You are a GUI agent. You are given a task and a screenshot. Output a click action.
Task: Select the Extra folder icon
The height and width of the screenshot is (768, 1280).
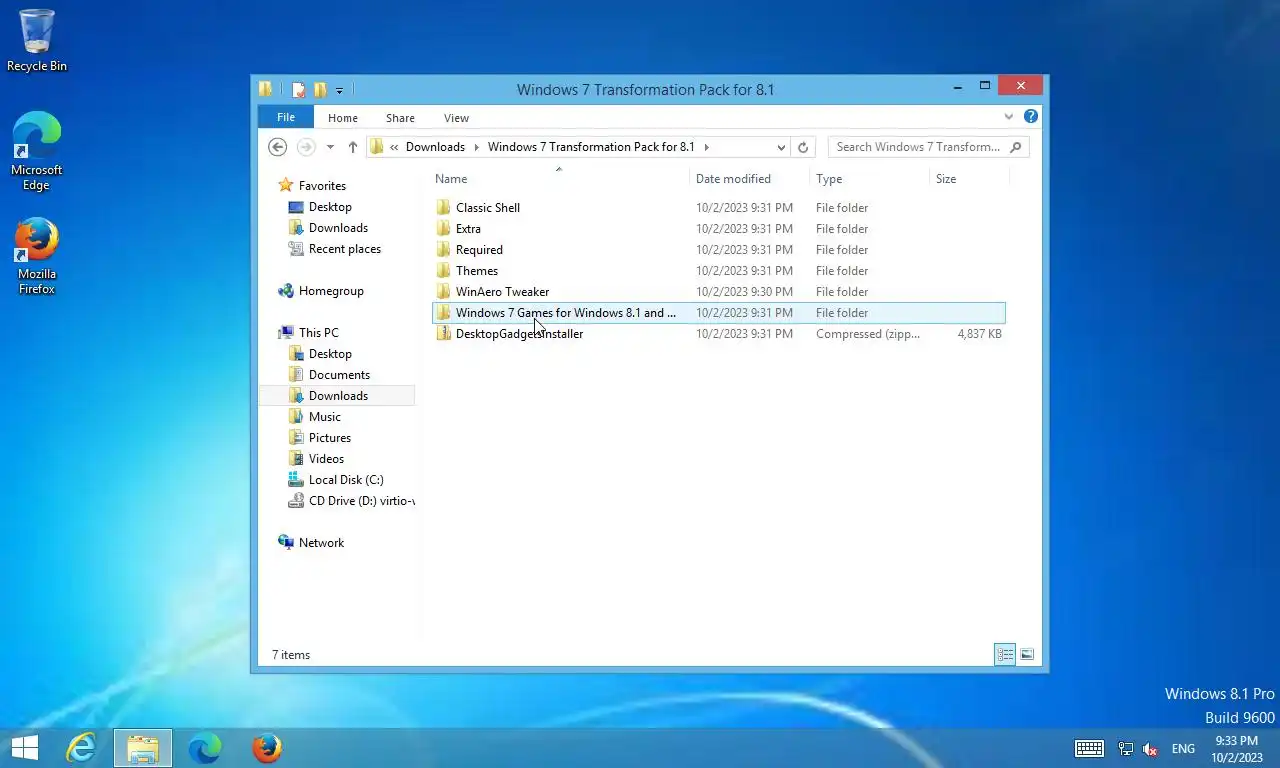(x=444, y=229)
